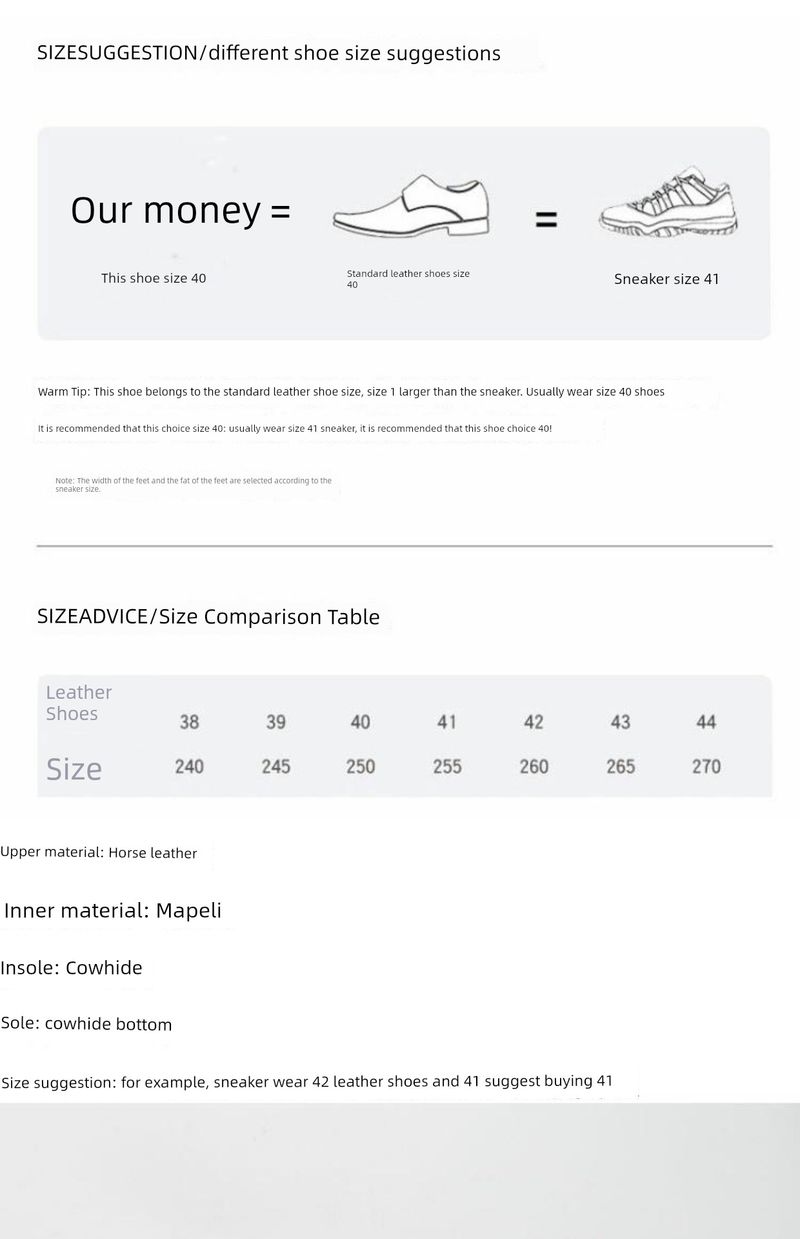Select the "Leather Shoes" row label
Viewport: 800px width, 1239px height.
[79, 702]
